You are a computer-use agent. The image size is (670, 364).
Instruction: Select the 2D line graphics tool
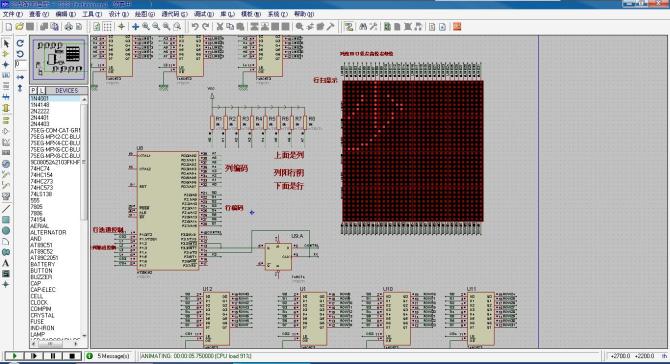click(6, 209)
